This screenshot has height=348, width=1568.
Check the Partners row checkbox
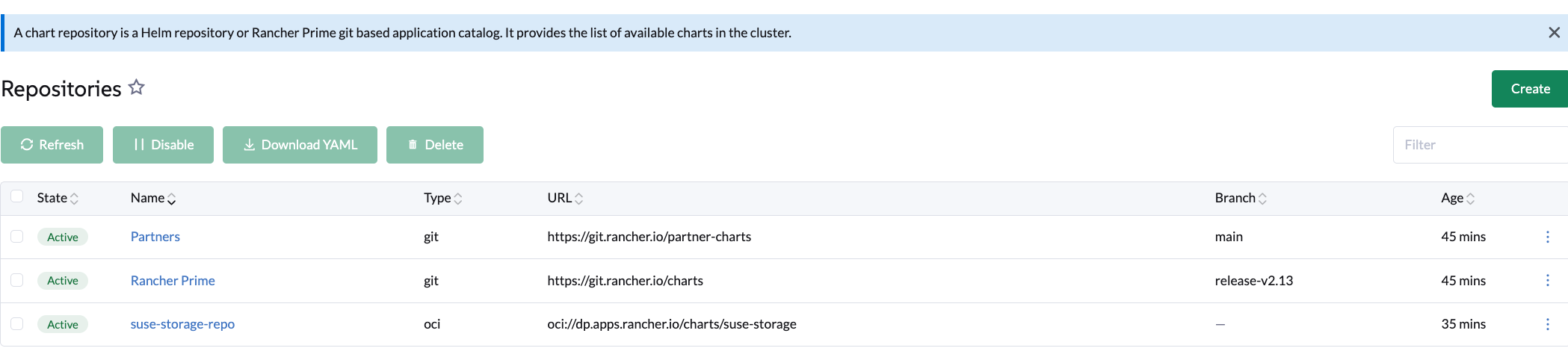[x=17, y=236]
